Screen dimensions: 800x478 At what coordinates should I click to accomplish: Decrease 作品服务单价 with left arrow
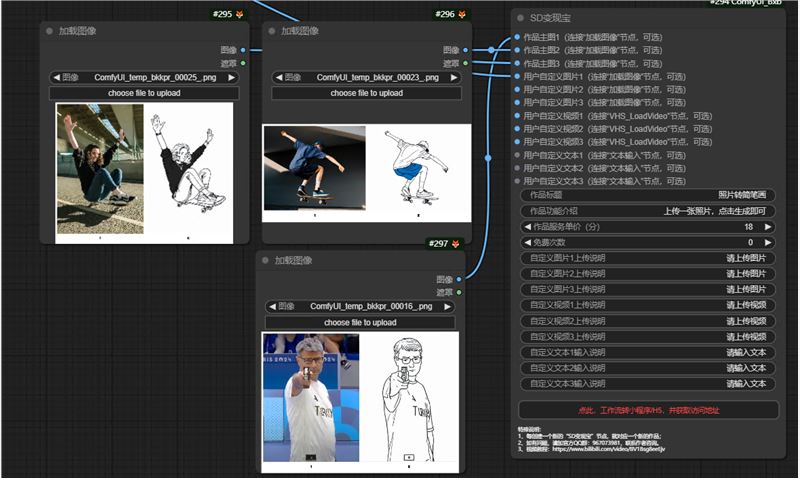(x=528, y=227)
